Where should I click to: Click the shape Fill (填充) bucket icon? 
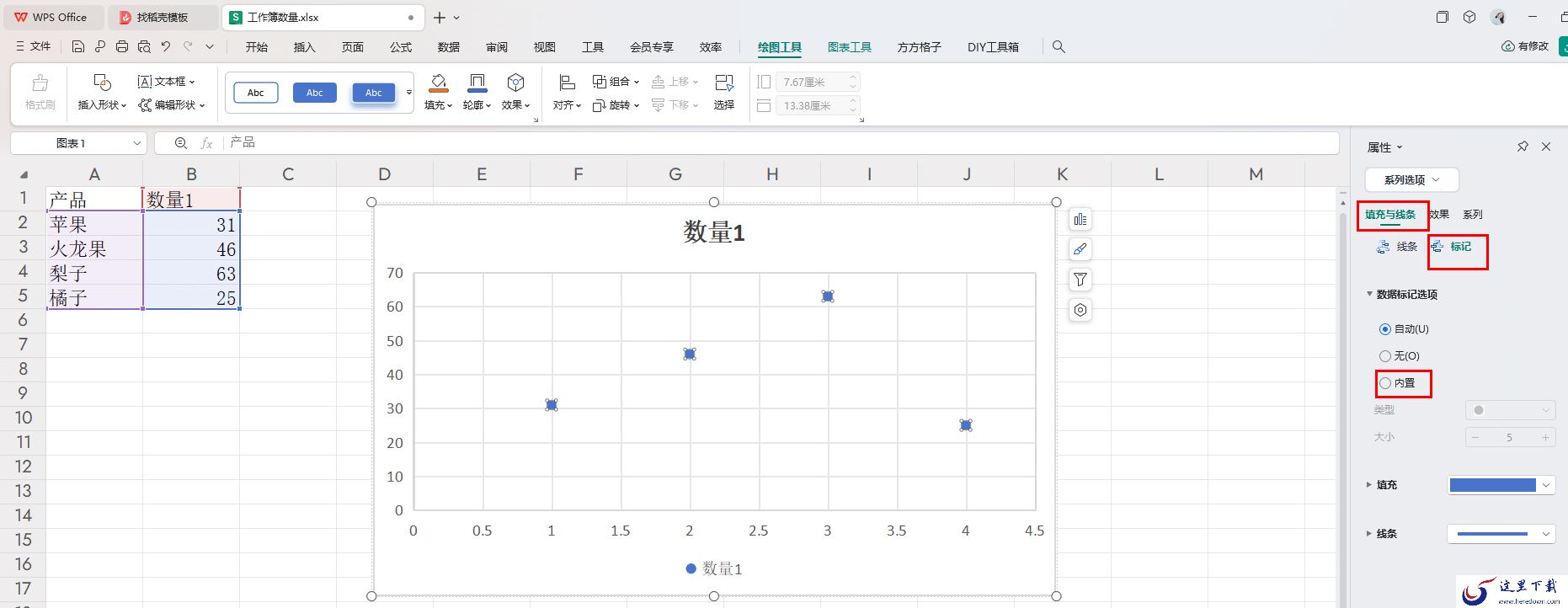(x=438, y=83)
